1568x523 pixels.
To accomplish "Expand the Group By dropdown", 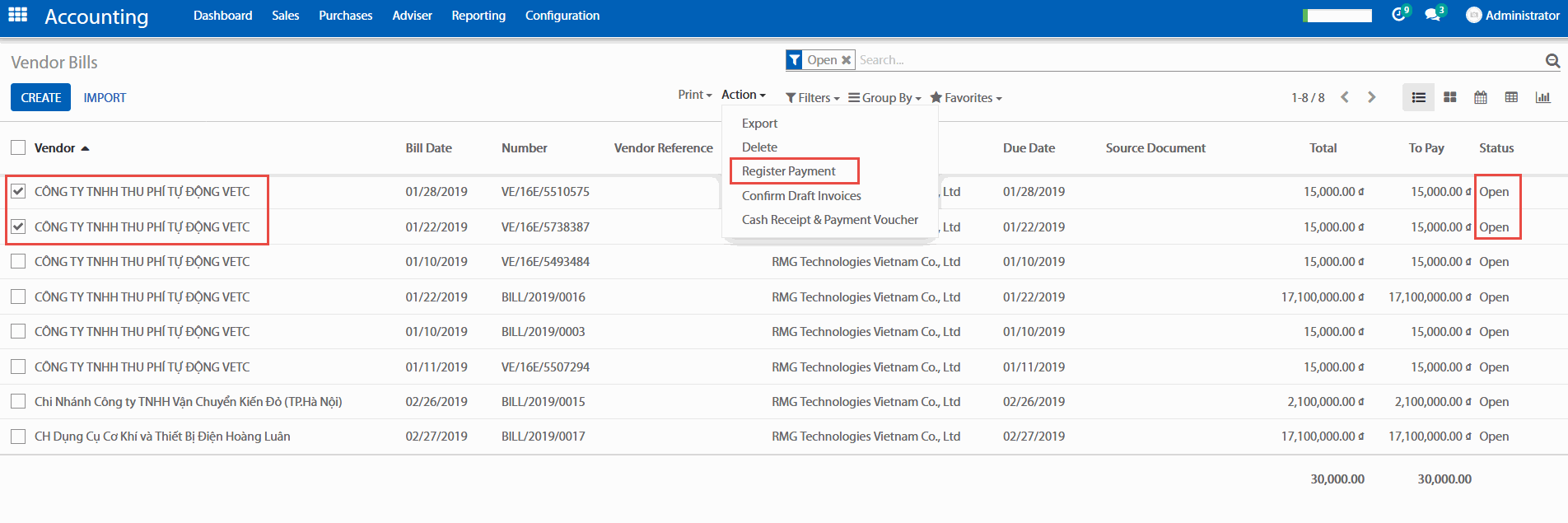I will click(885, 97).
